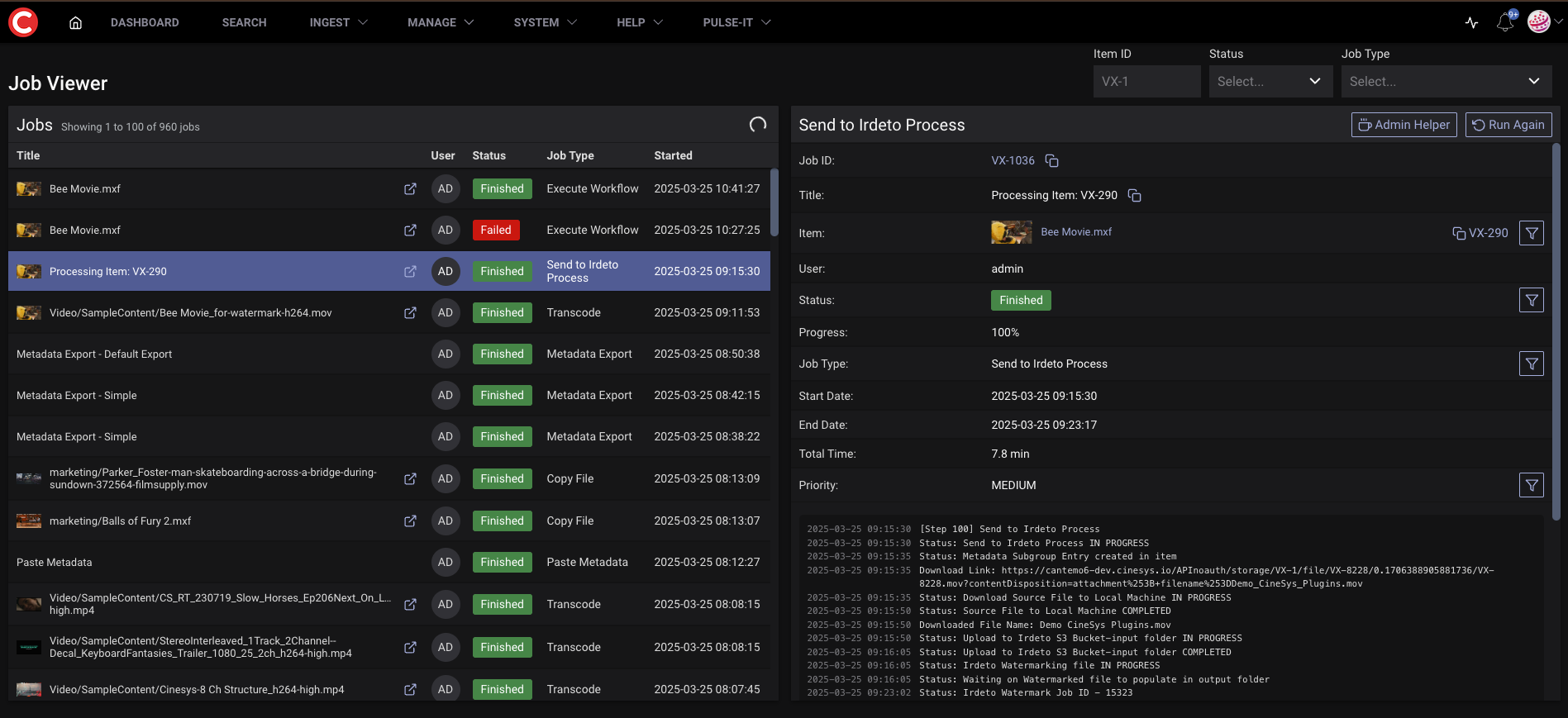Click the Run Again button
Image resolution: width=1568 pixels, height=718 pixels.
click(x=1508, y=125)
